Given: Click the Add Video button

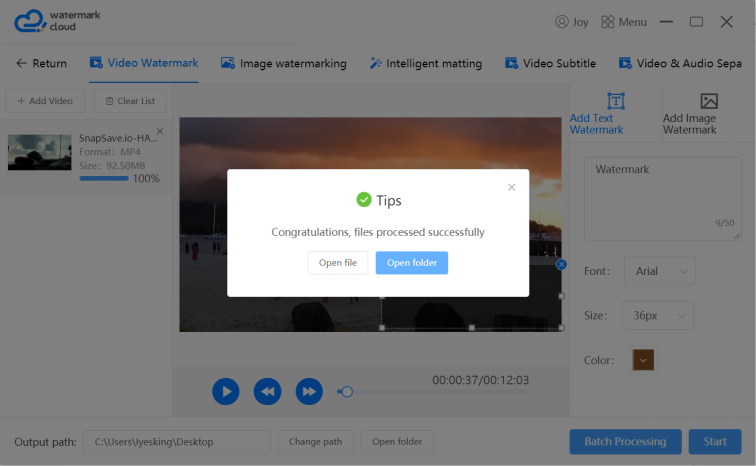Looking at the screenshot, I should (x=45, y=101).
